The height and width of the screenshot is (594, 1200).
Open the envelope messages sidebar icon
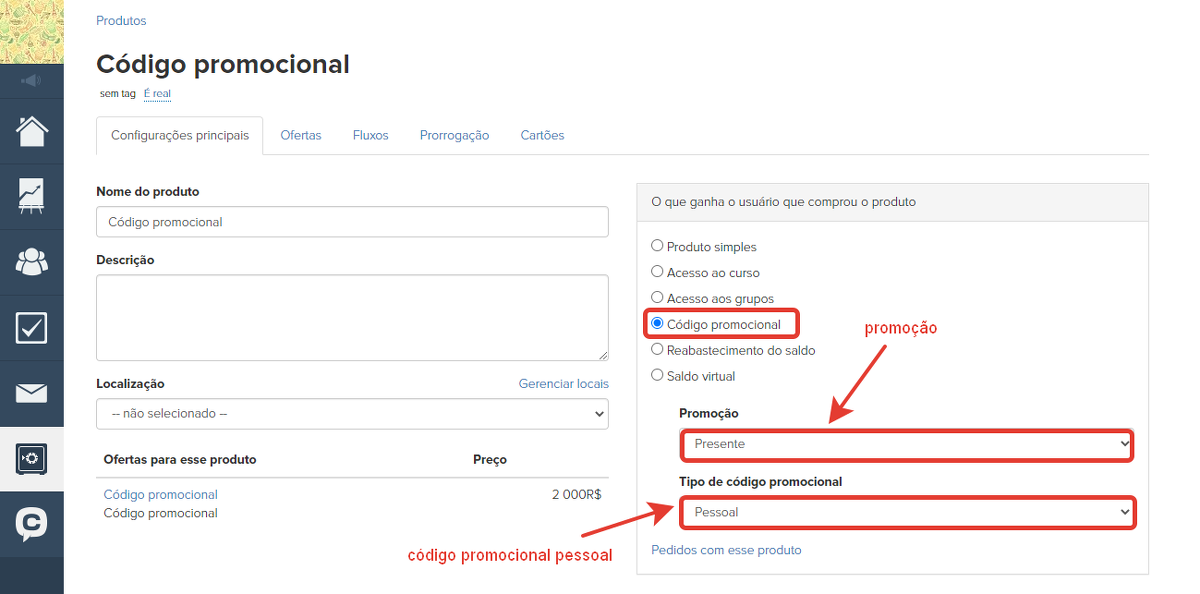(x=31, y=393)
